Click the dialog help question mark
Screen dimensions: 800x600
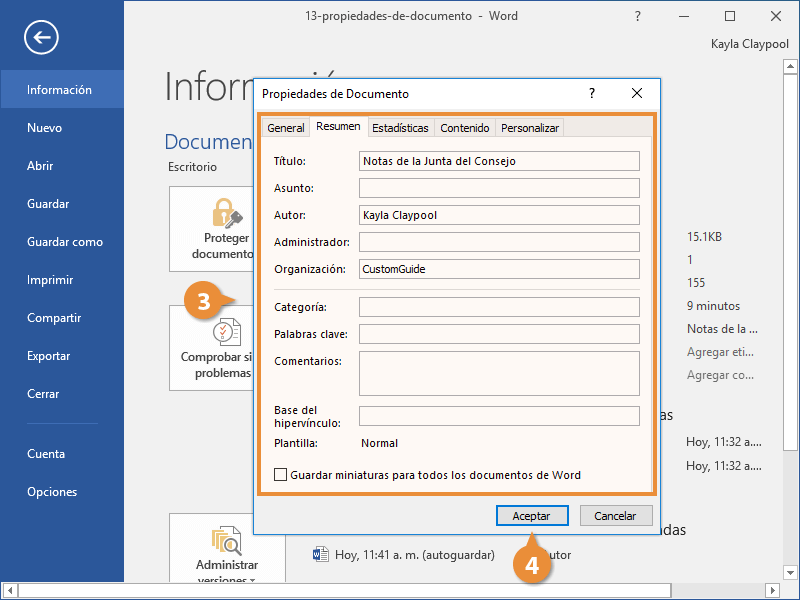(592, 93)
